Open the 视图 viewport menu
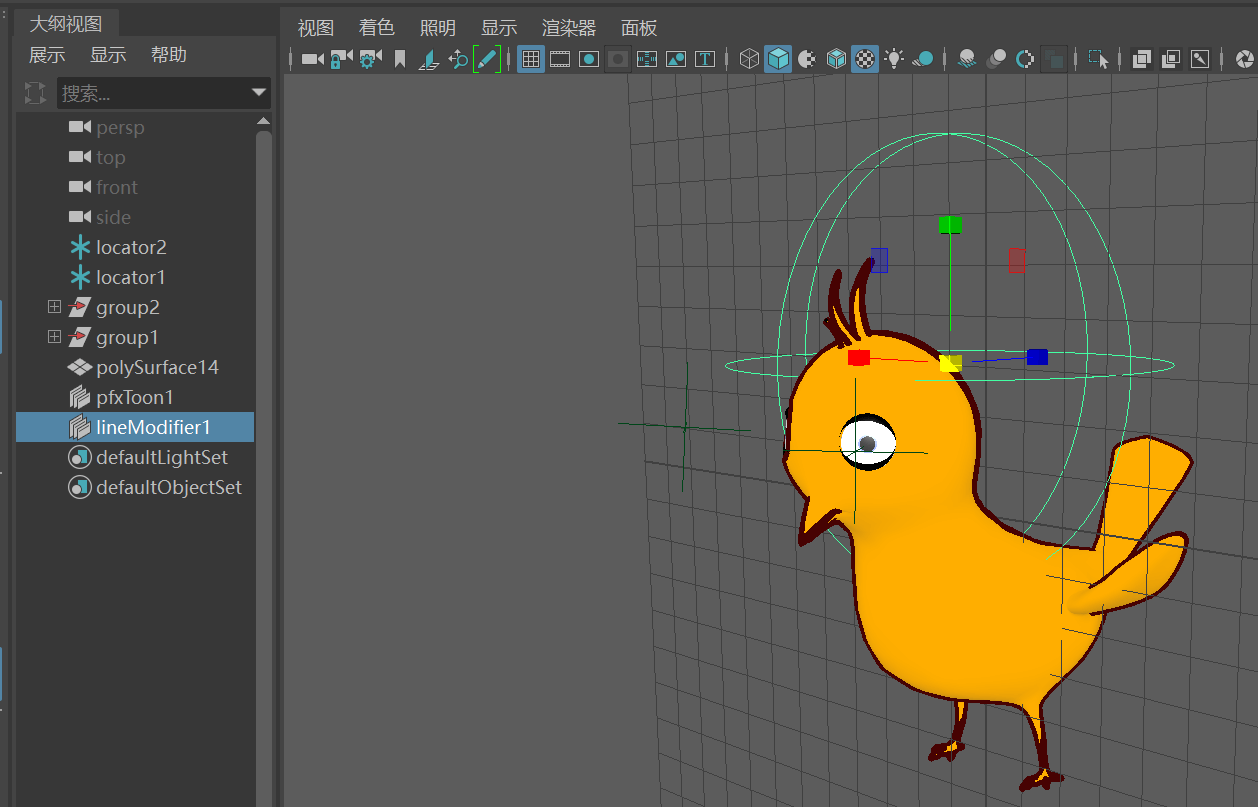1258x807 pixels. [x=316, y=28]
